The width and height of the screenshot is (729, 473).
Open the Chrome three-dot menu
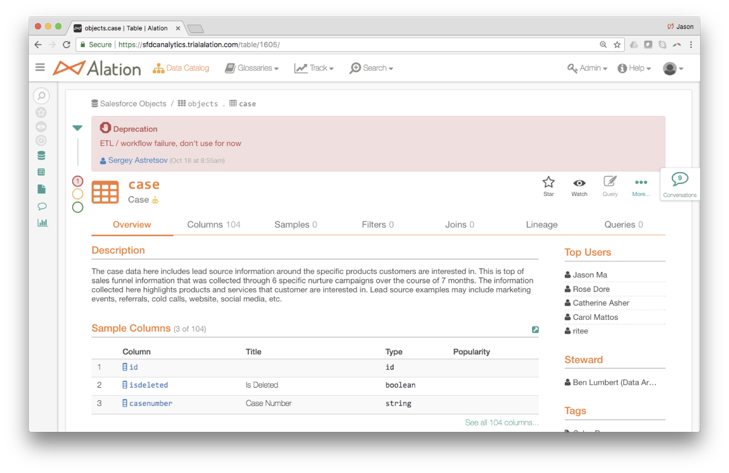click(691, 45)
